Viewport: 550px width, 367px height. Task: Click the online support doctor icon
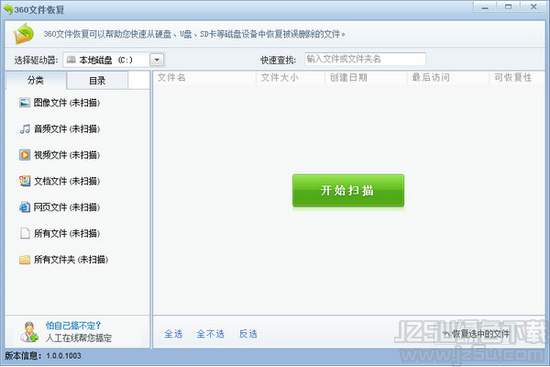click(x=29, y=332)
